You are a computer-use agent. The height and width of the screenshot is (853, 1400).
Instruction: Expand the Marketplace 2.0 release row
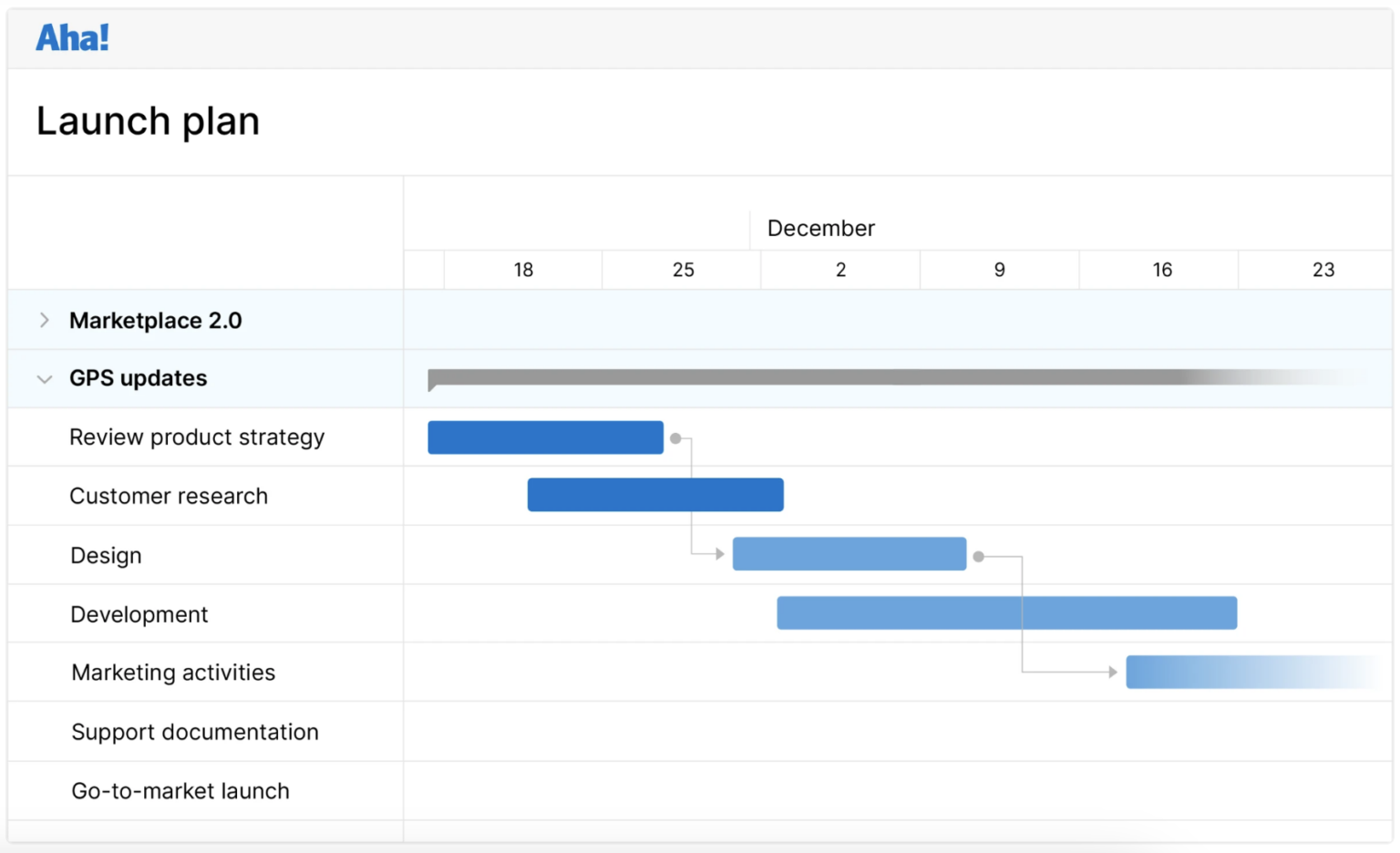pyautogui.click(x=44, y=320)
